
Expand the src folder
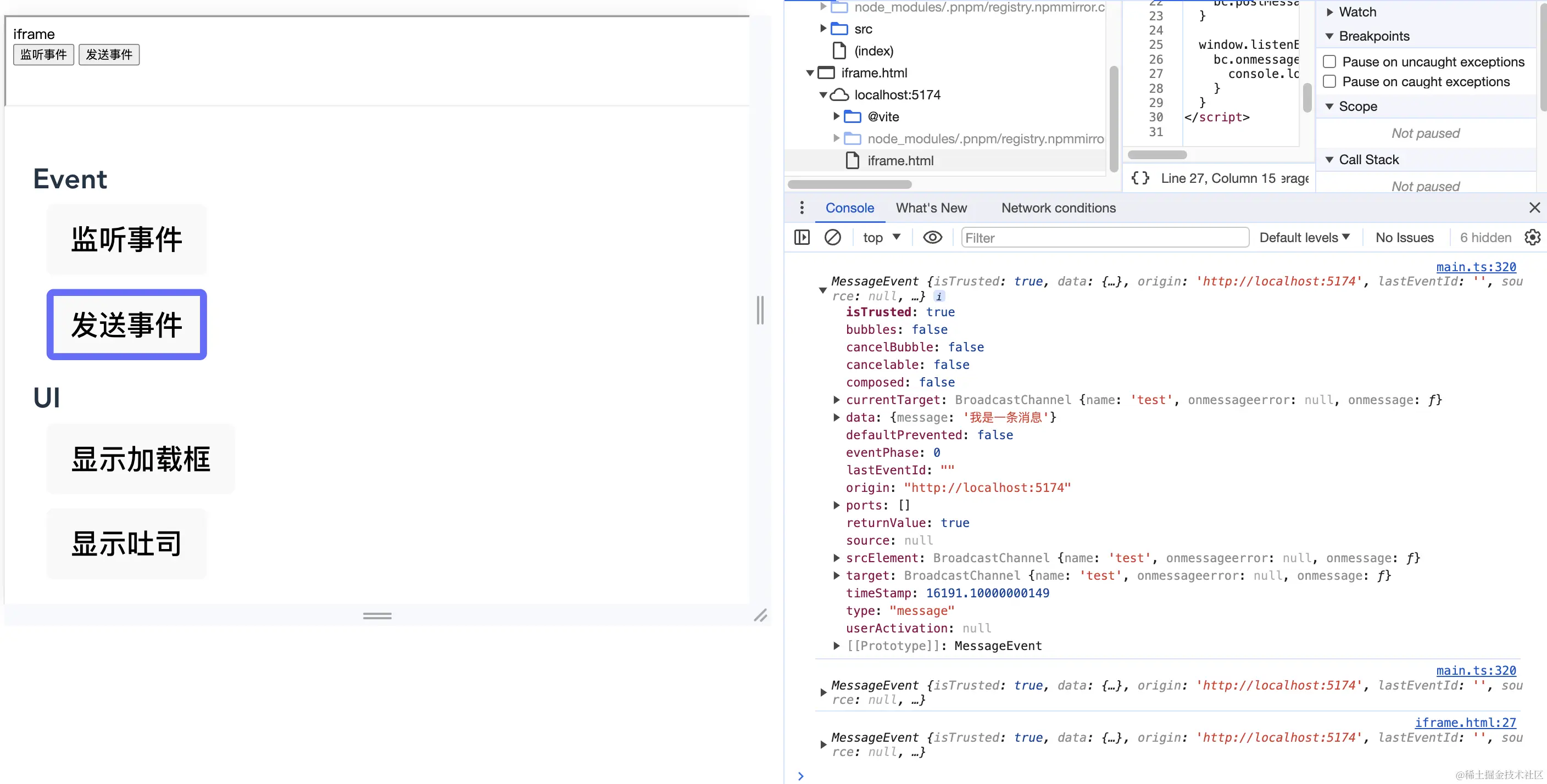pos(823,29)
